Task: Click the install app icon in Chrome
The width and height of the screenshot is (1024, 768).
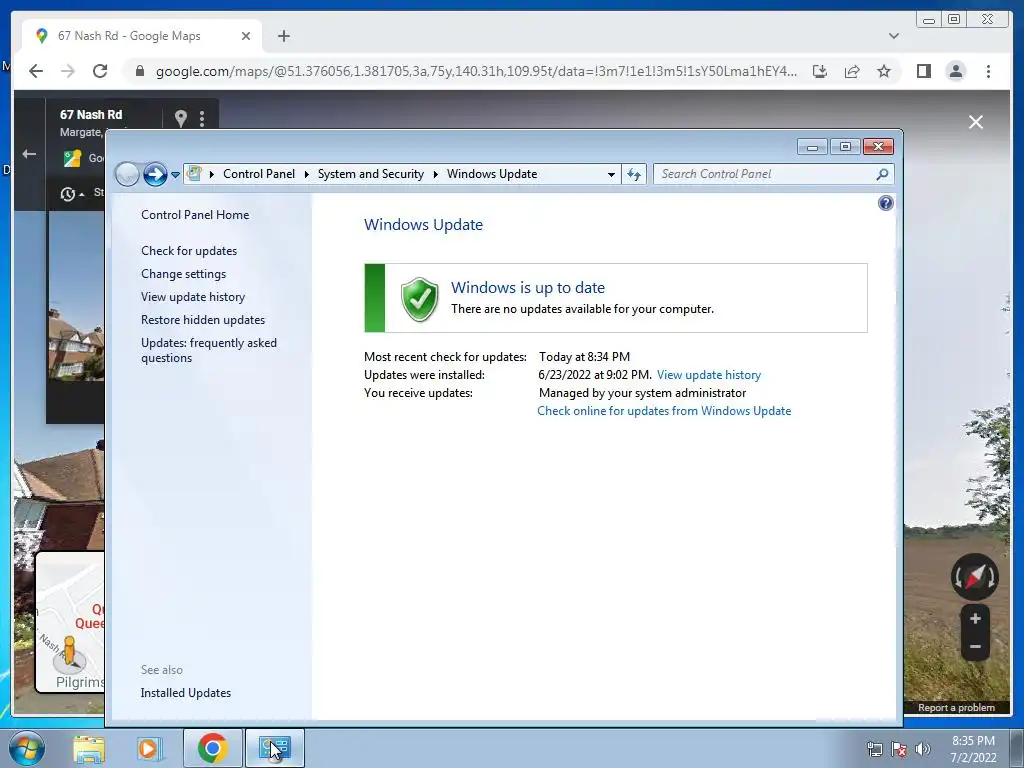Action: [820, 71]
